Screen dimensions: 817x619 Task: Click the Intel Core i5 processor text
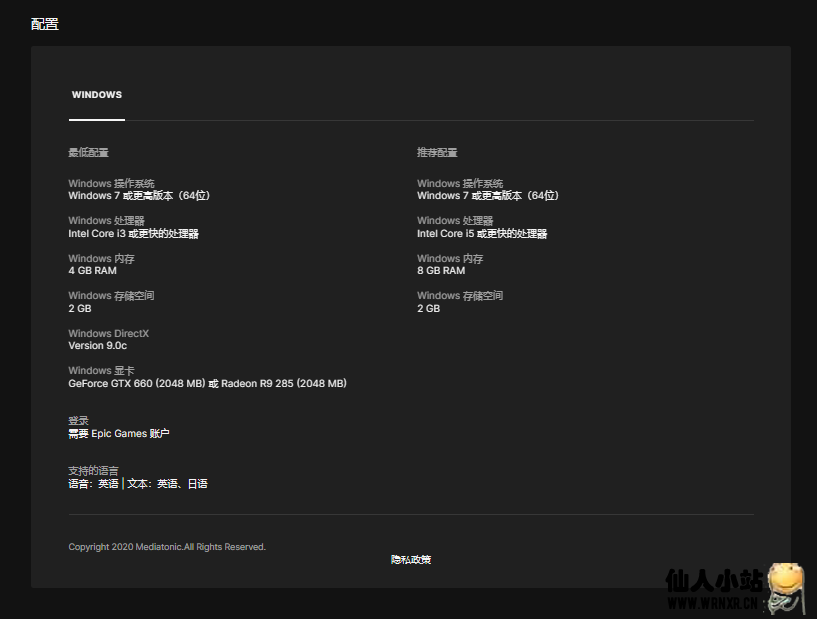click(x=482, y=234)
